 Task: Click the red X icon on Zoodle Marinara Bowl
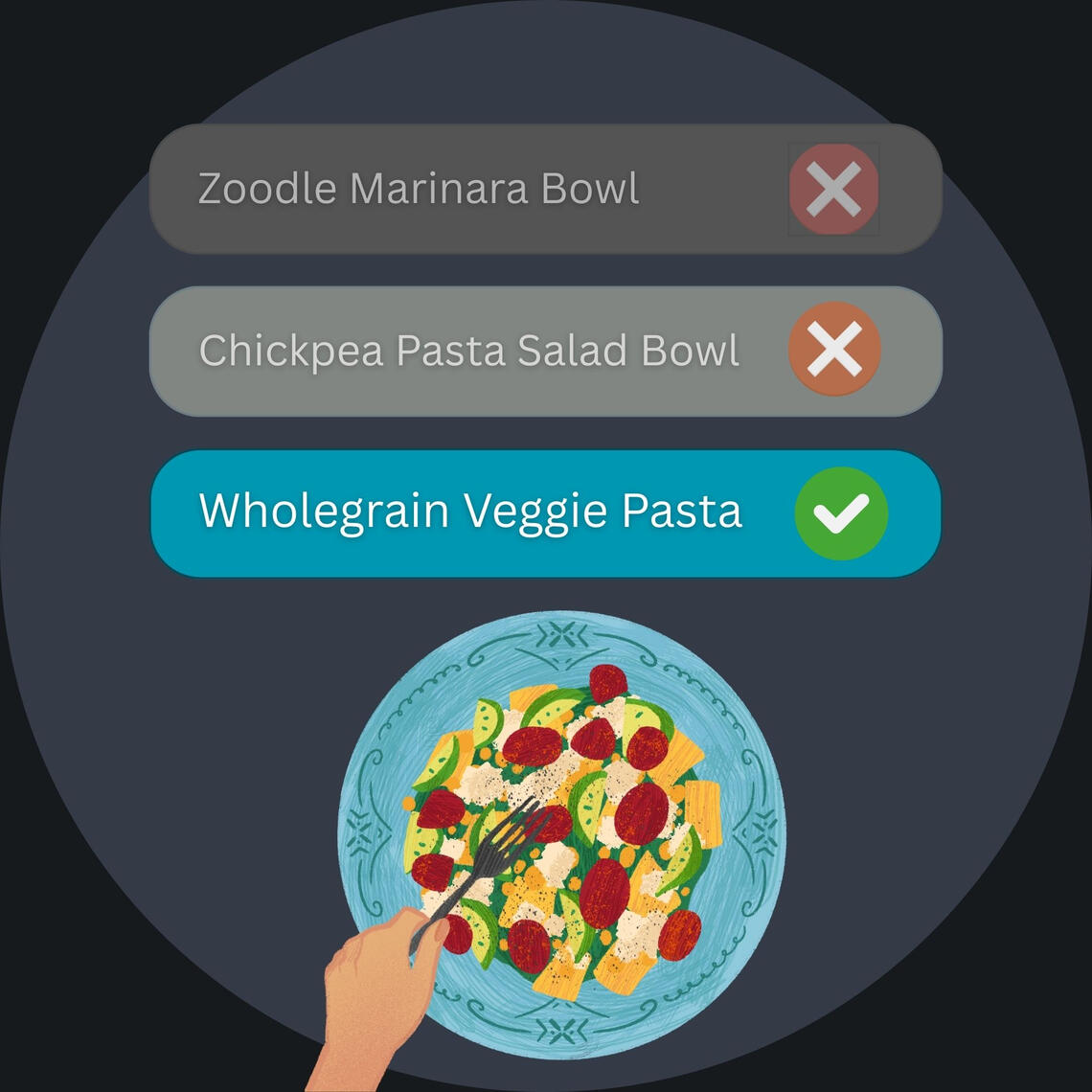click(833, 190)
